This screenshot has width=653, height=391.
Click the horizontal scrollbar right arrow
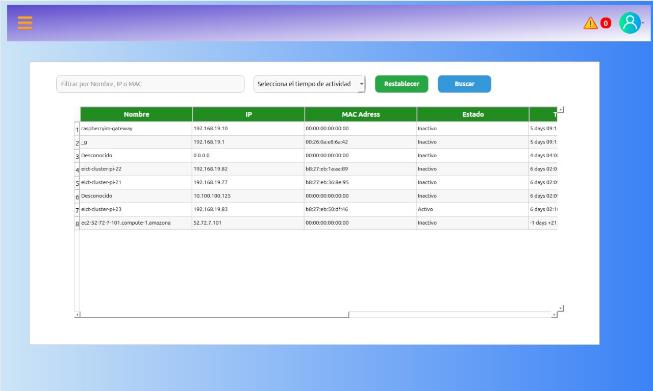(554, 314)
